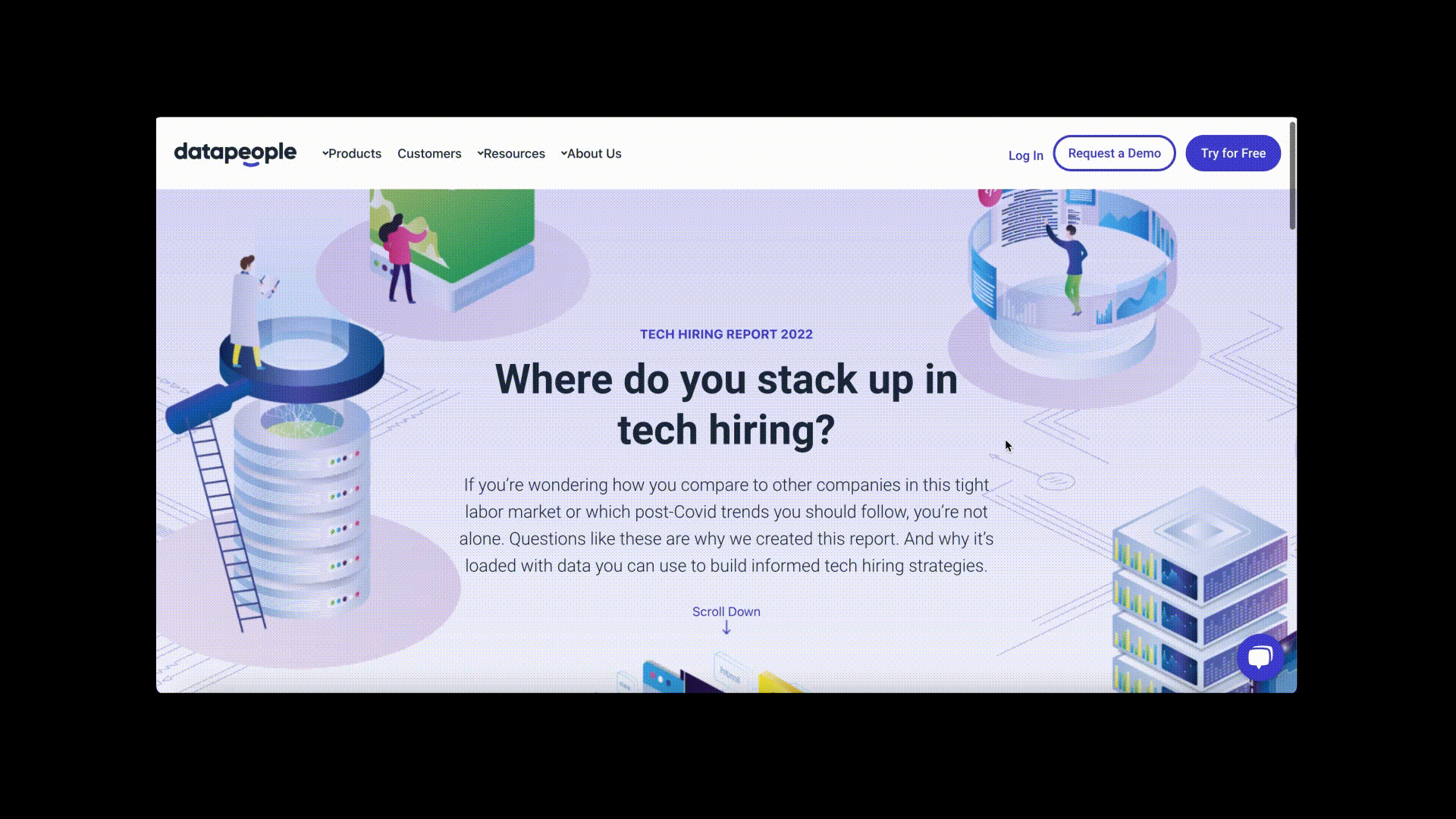Click the down arrow under Scroll Down
The image size is (1456, 819).
tap(726, 628)
